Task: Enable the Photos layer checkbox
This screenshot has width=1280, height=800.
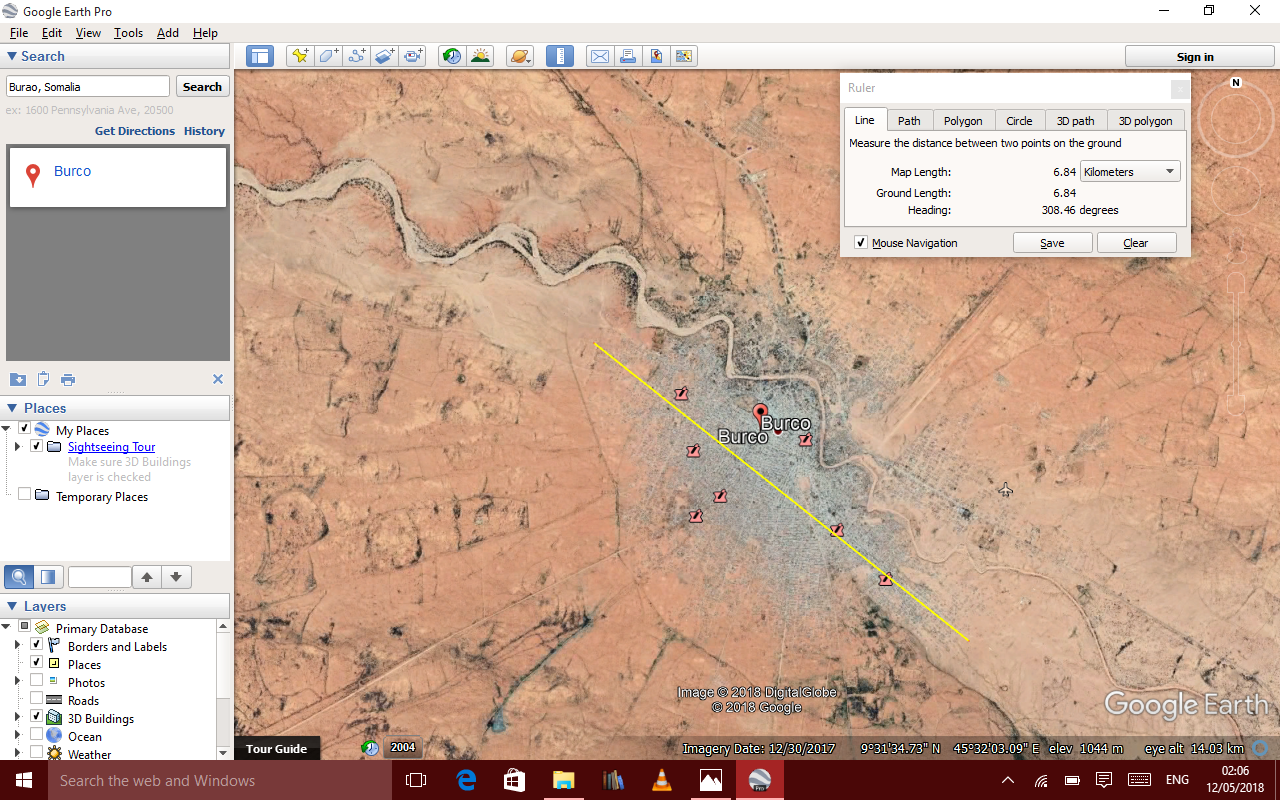Action: point(37,681)
